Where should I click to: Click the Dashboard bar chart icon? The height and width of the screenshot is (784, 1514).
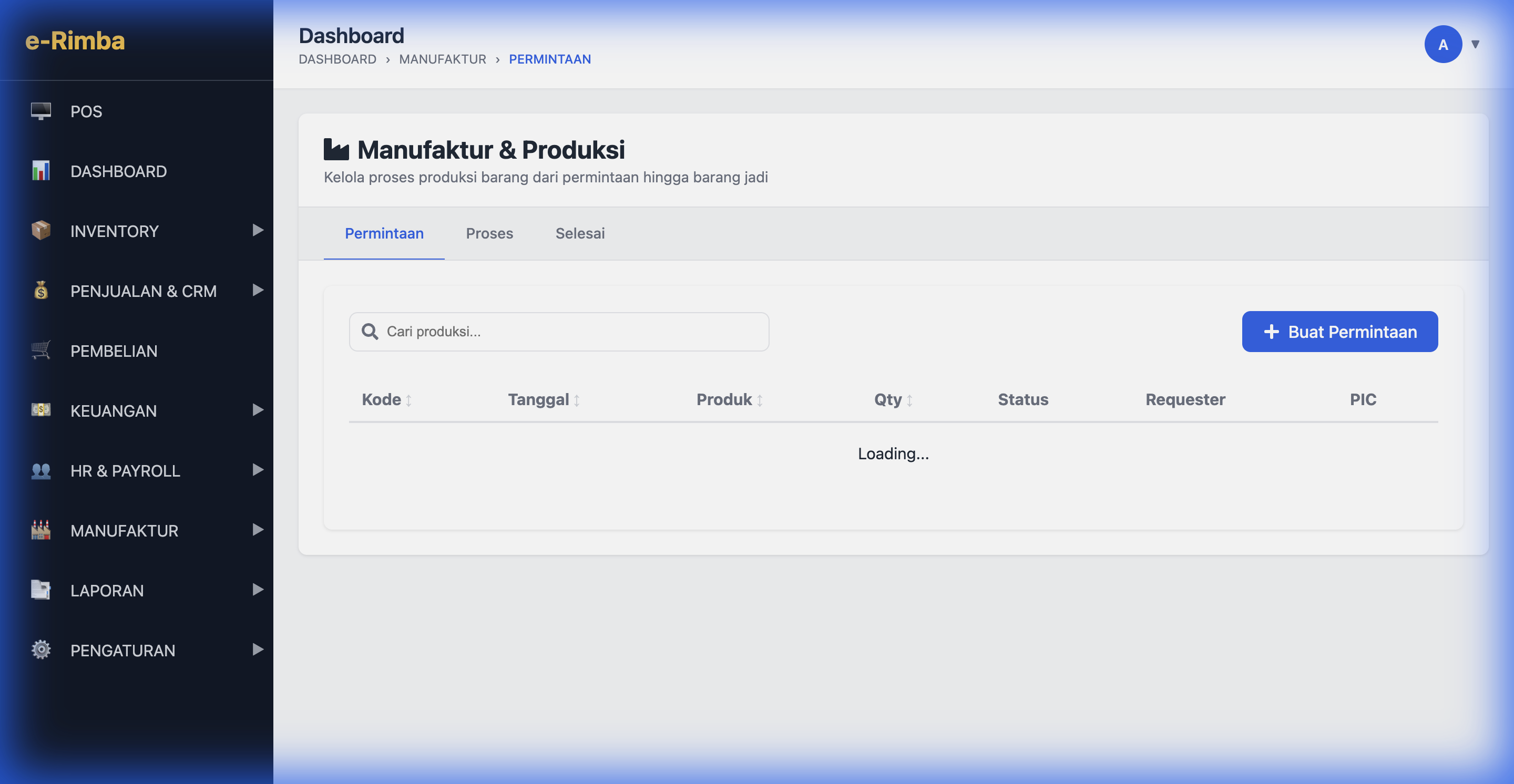40,171
